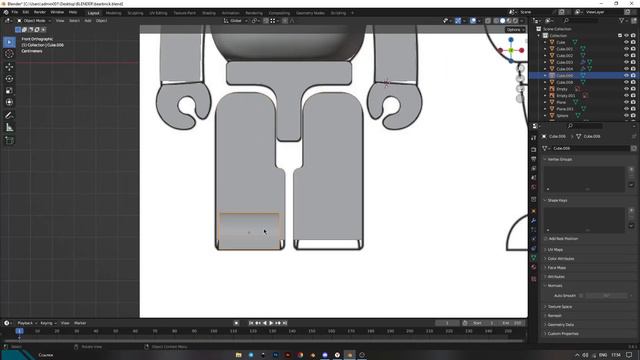The width and height of the screenshot is (640, 360).
Task: Select Cube.008 in the outliner
Action: pos(564,82)
